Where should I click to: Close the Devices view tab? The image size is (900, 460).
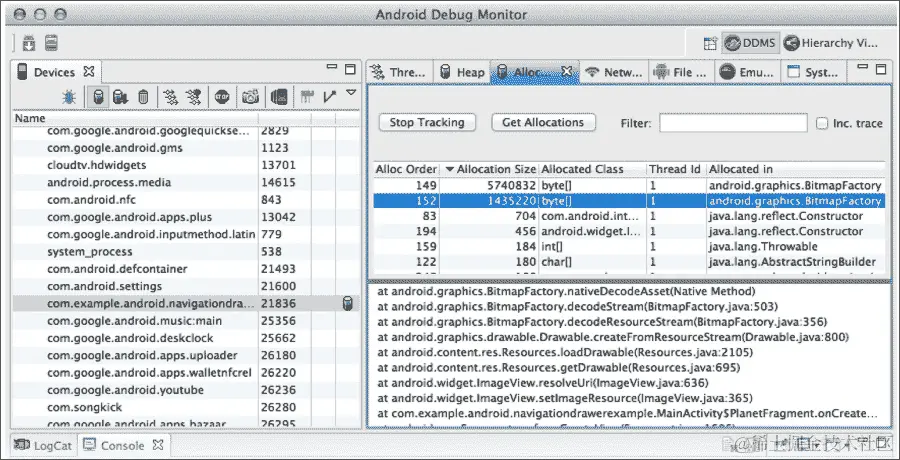click(x=88, y=71)
